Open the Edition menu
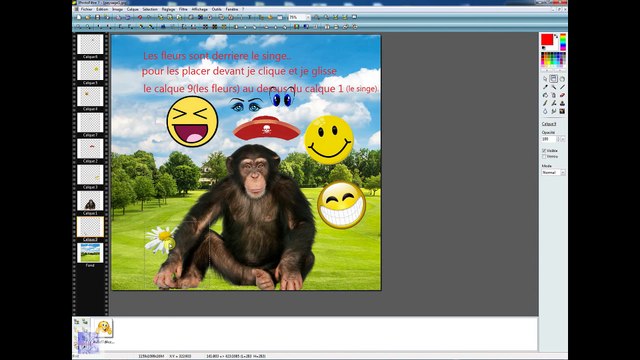Image resolution: width=640 pixels, height=360 pixels. [102, 9]
